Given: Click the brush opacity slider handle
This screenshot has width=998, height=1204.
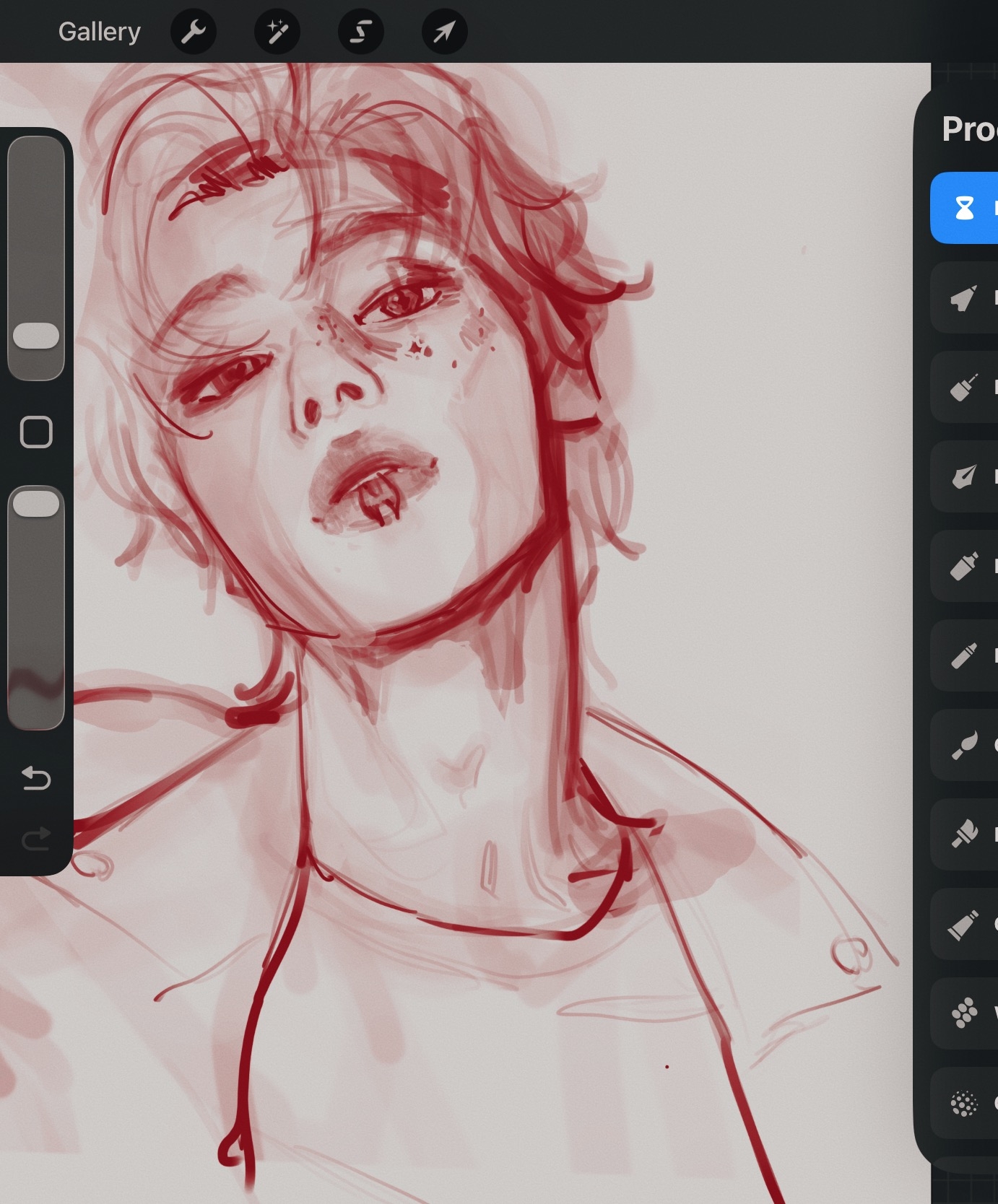Looking at the screenshot, I should coord(36,503).
